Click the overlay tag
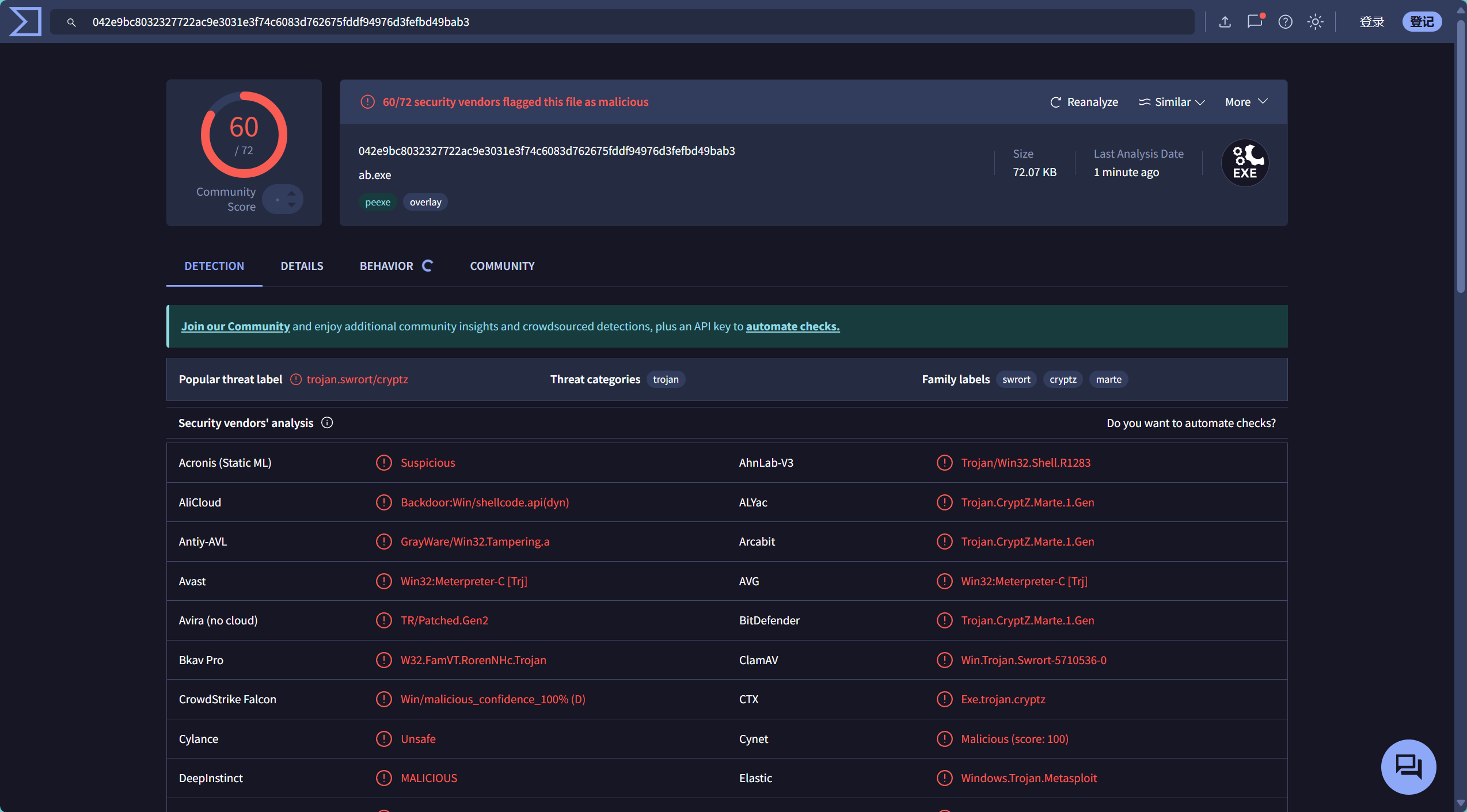The height and width of the screenshot is (812, 1467). coord(425,202)
